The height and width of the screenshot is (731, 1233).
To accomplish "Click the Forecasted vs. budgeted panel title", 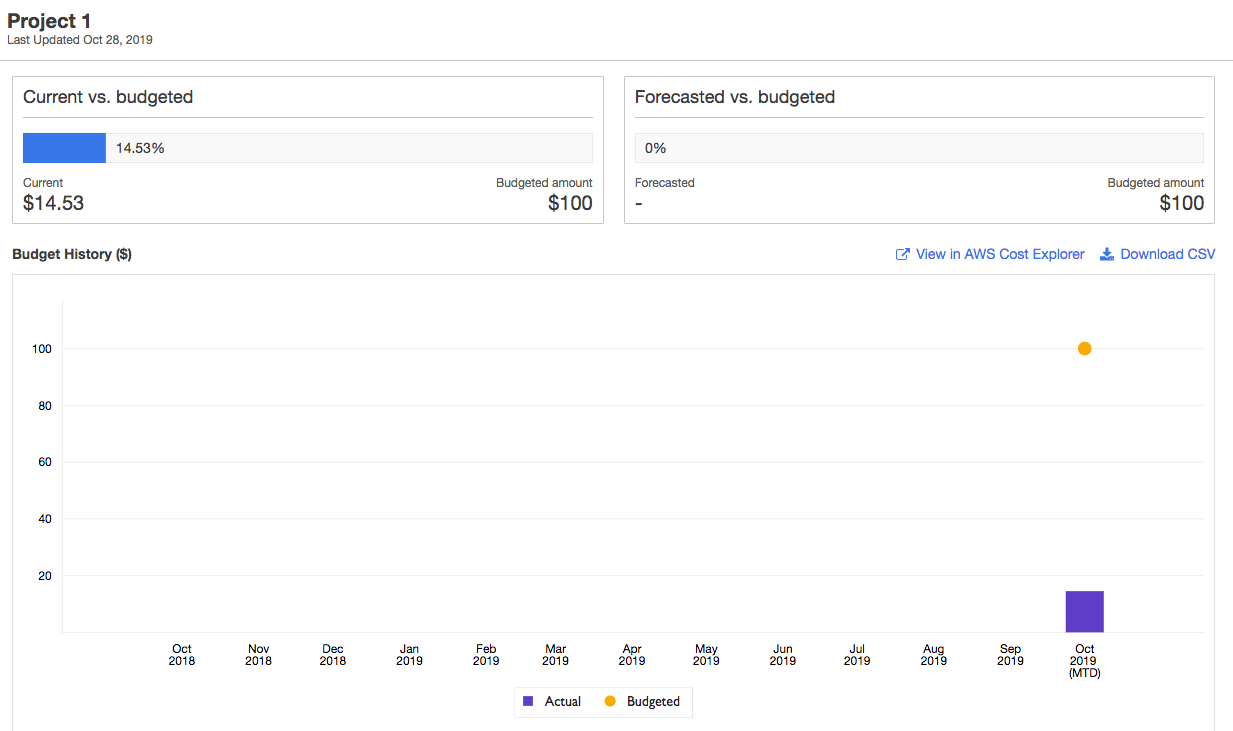I will point(735,97).
